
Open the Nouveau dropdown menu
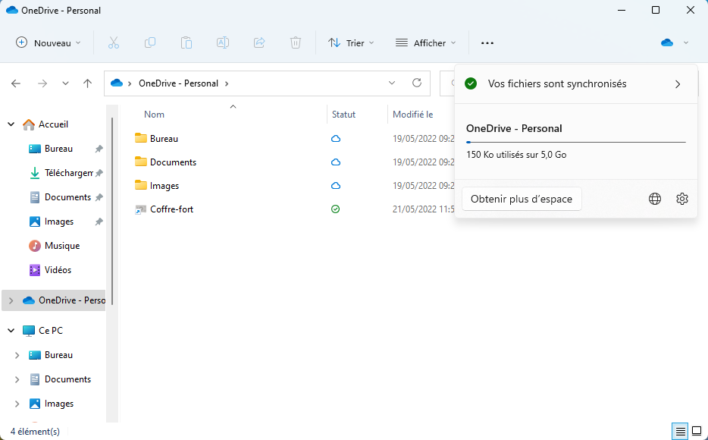click(x=48, y=43)
